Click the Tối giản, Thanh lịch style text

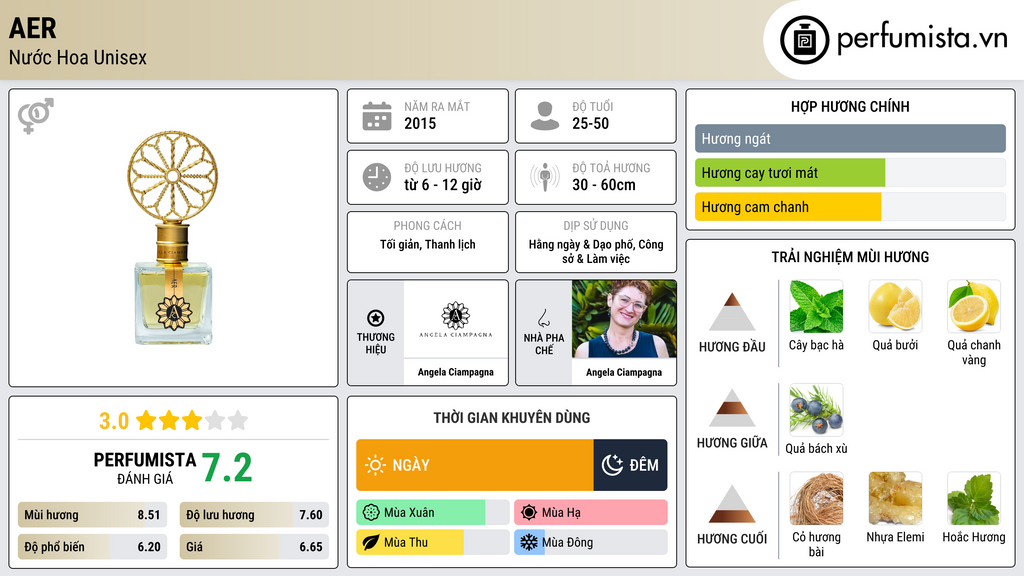click(x=428, y=244)
